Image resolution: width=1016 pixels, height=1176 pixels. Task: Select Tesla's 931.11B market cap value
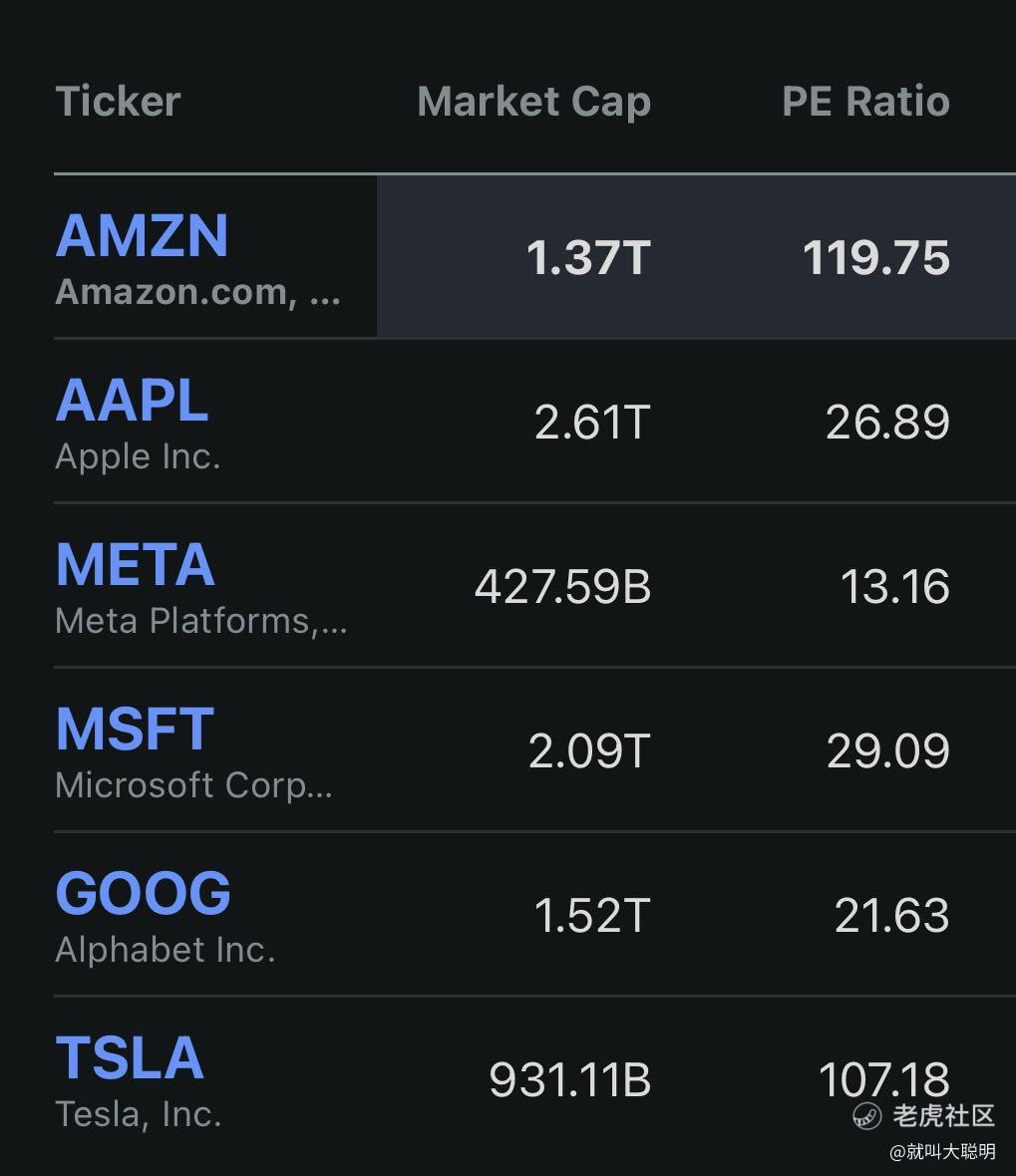pyautogui.click(x=570, y=1080)
